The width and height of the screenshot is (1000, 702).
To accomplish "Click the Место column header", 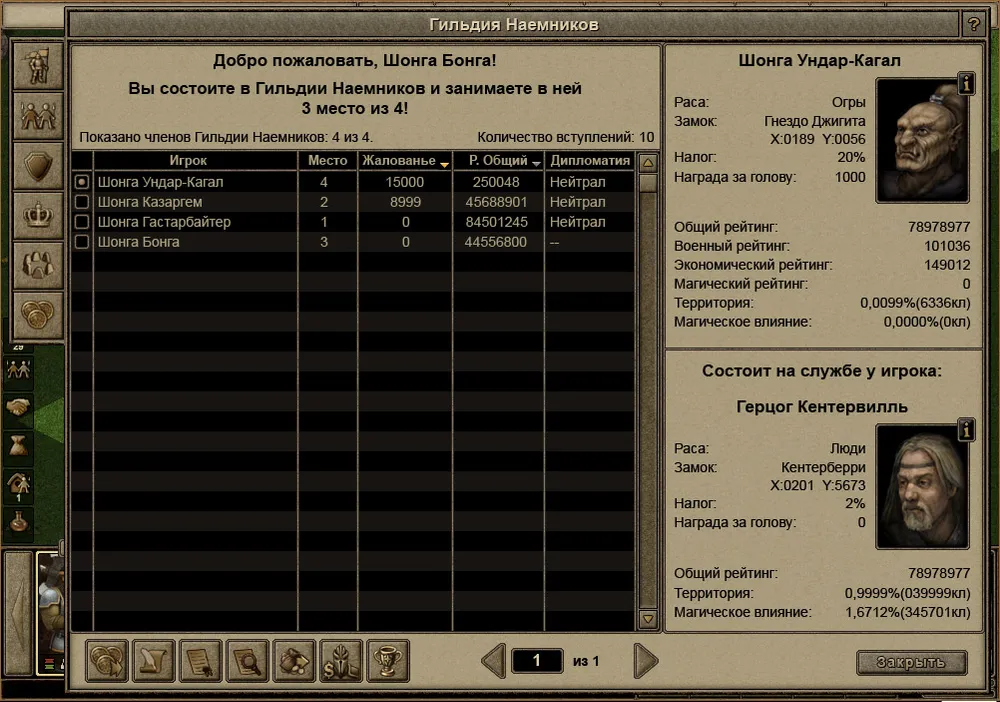I will click(x=328, y=161).
